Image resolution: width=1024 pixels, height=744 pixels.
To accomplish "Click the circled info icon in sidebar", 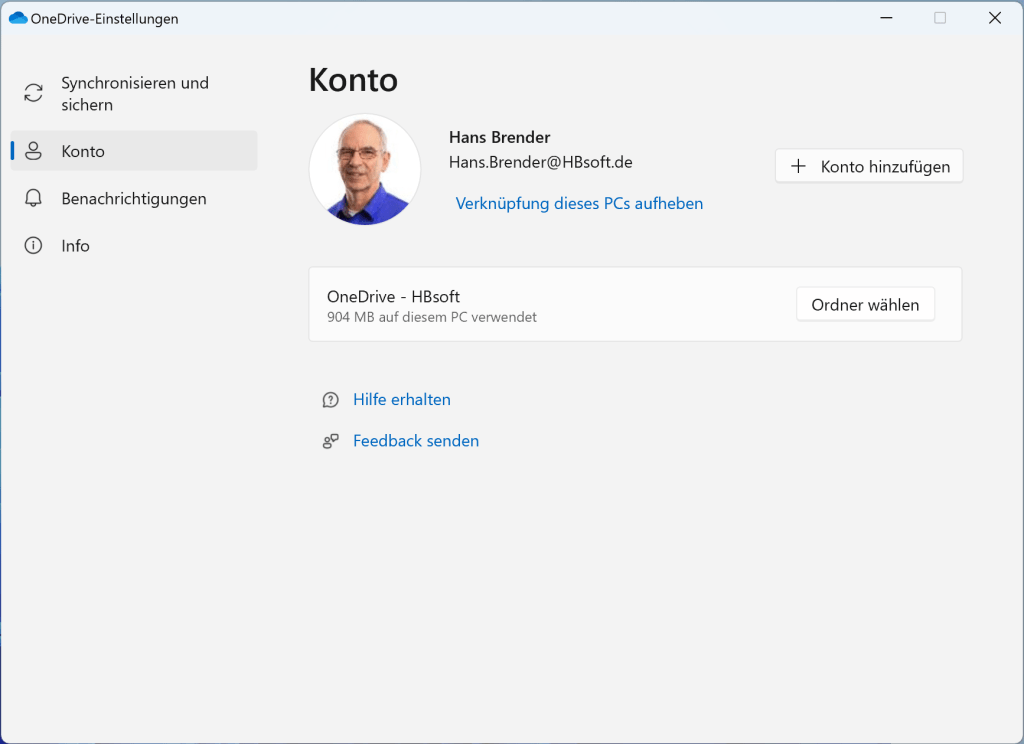I will (x=33, y=246).
